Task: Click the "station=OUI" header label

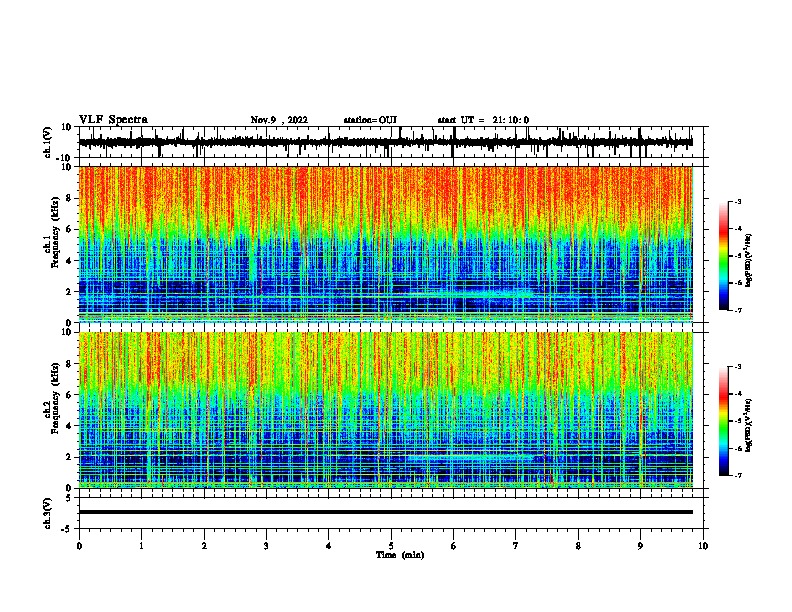Action: click(x=370, y=120)
